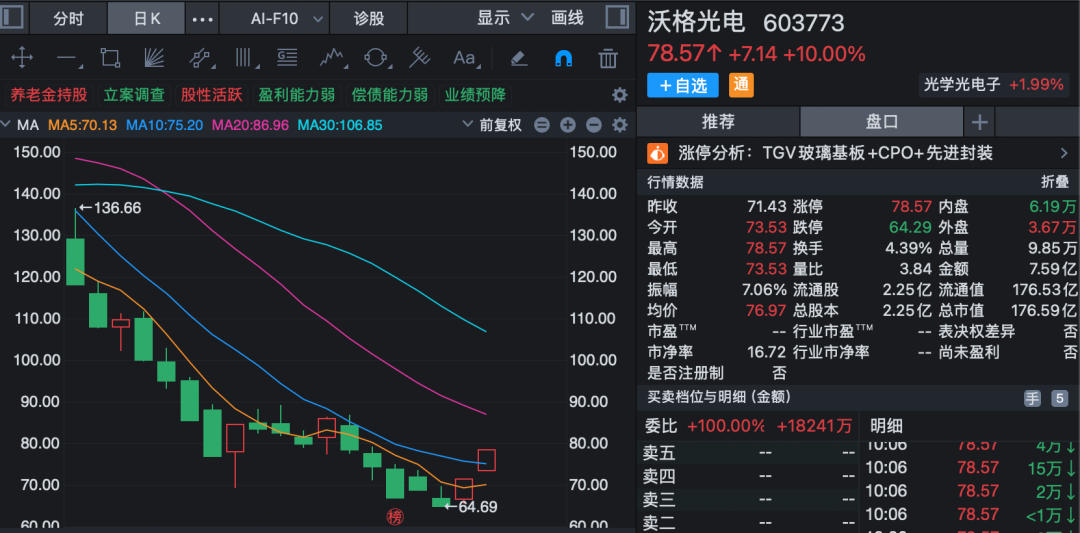Screen dimensions: 1080x533
Task: Collapse the 行情数据 section with 折叠
Action: coord(1055,182)
